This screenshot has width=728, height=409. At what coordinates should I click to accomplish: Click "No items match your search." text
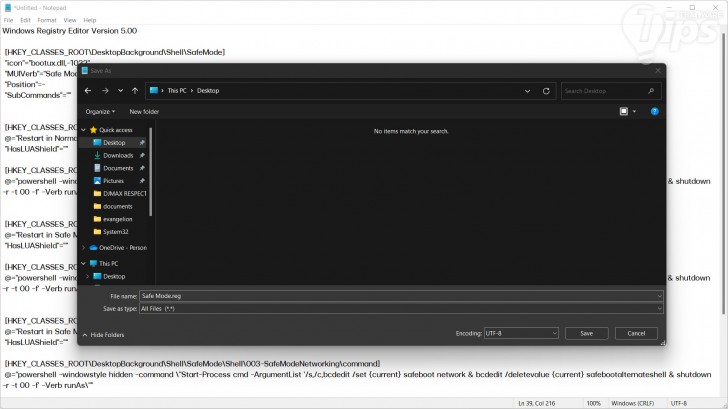(x=411, y=131)
